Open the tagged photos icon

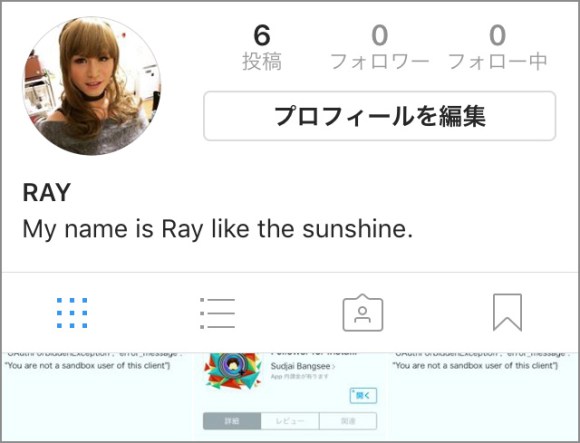tap(362, 313)
